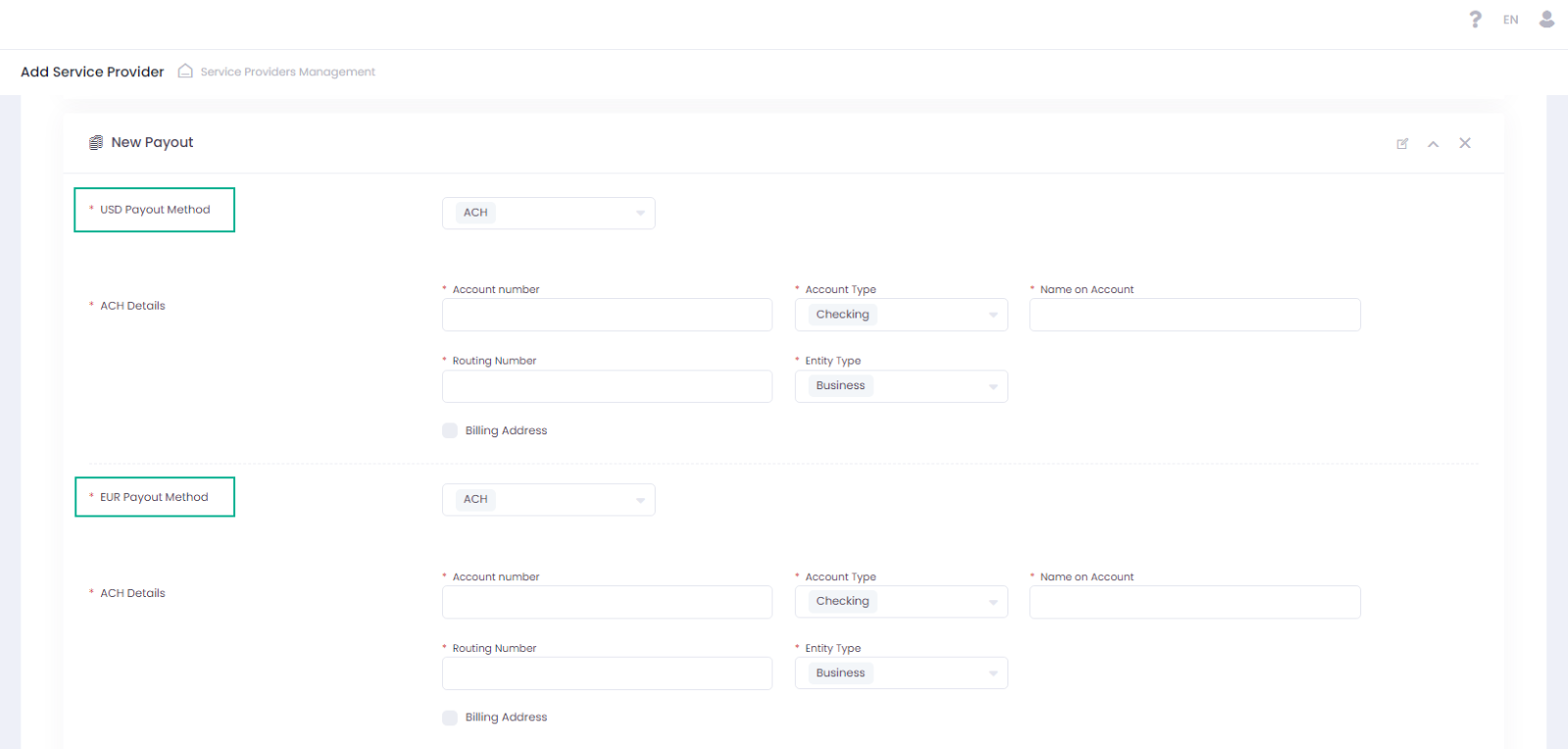Click the edit icon in New Payout panel
This screenshot has width=1568, height=749.
pyautogui.click(x=1402, y=144)
